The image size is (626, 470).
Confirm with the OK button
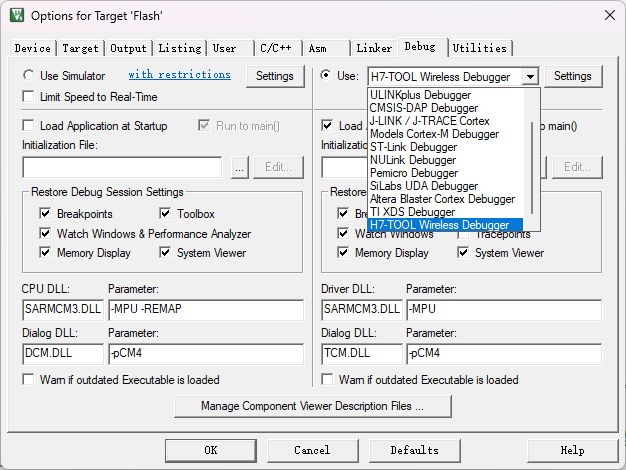click(211, 450)
